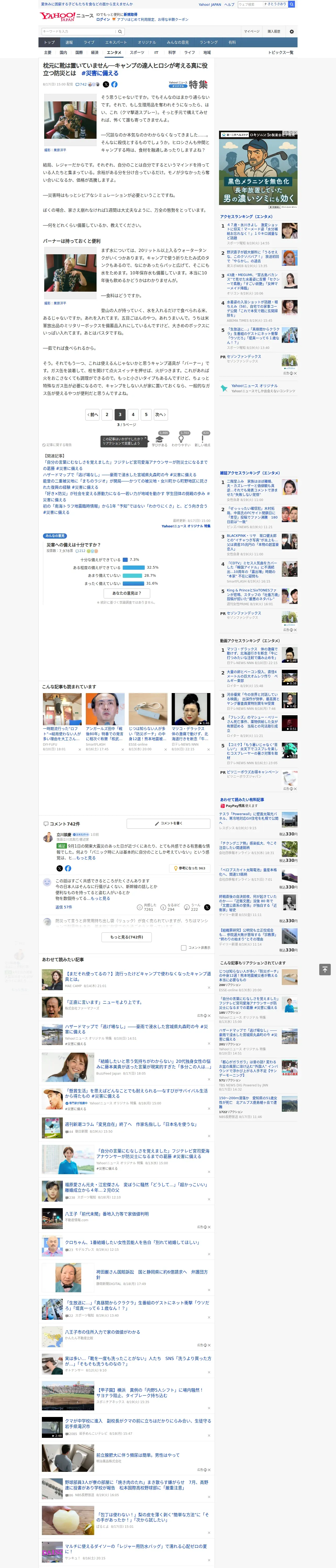
Task: Go to page 2 of article
Action: tap(107, 414)
